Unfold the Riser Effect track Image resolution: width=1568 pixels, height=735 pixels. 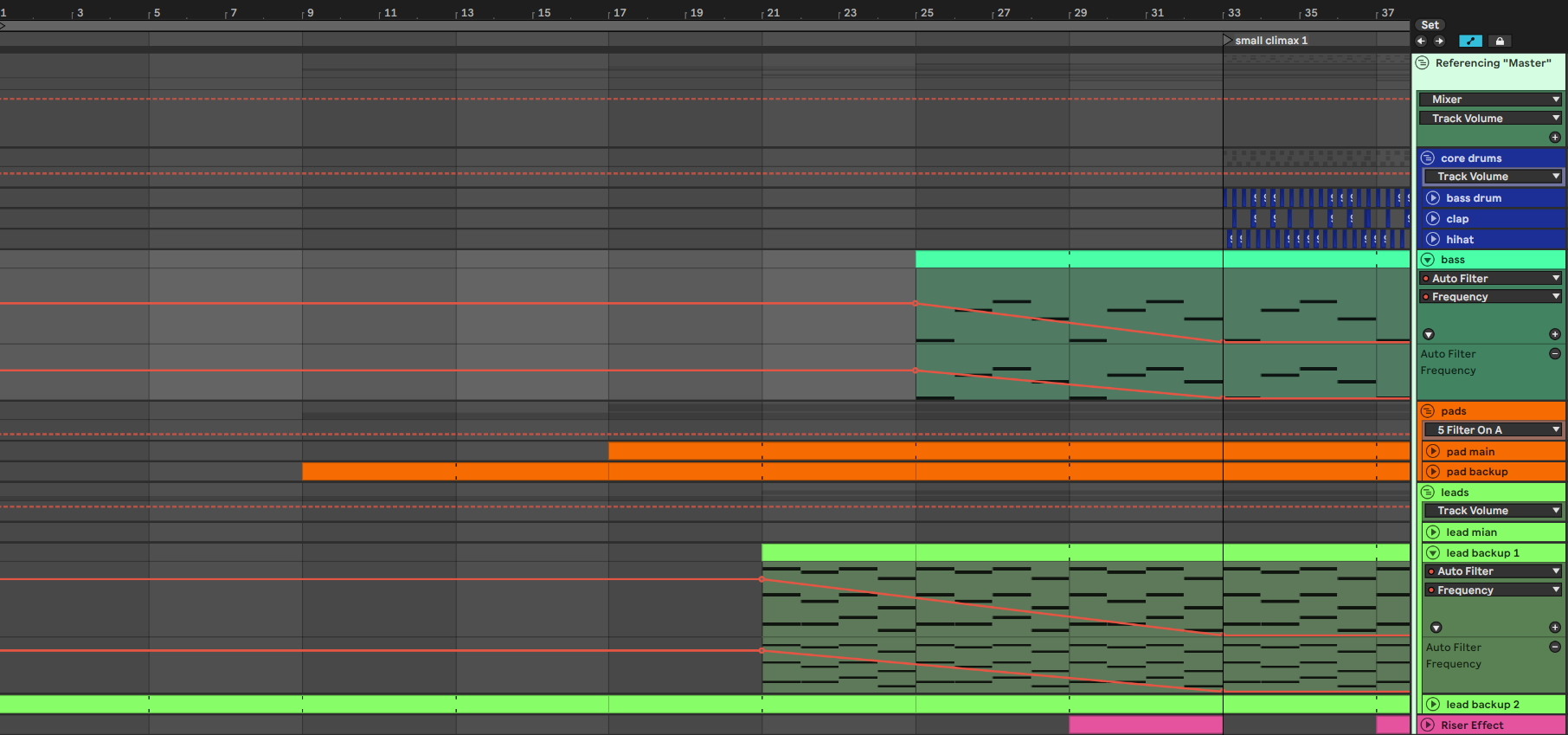tap(1428, 725)
